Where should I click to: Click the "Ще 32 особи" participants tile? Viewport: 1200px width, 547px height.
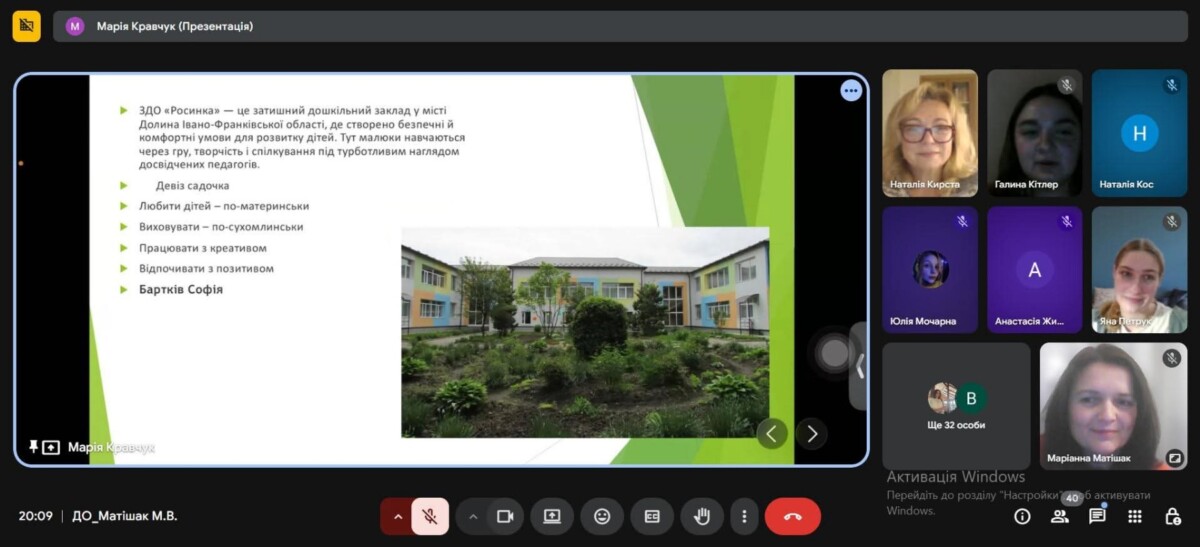956,405
